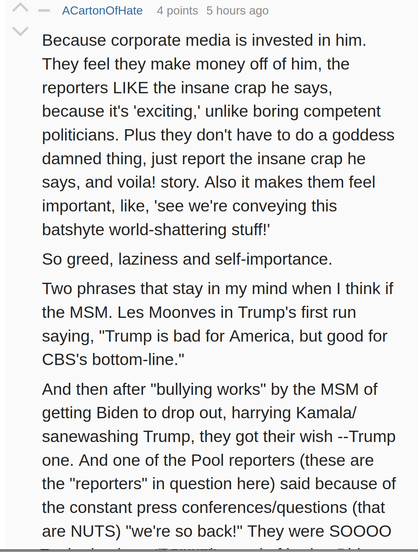Click the capitalized word "NUTS)" in the text
The height and width of the screenshot is (552, 418).
point(96,531)
